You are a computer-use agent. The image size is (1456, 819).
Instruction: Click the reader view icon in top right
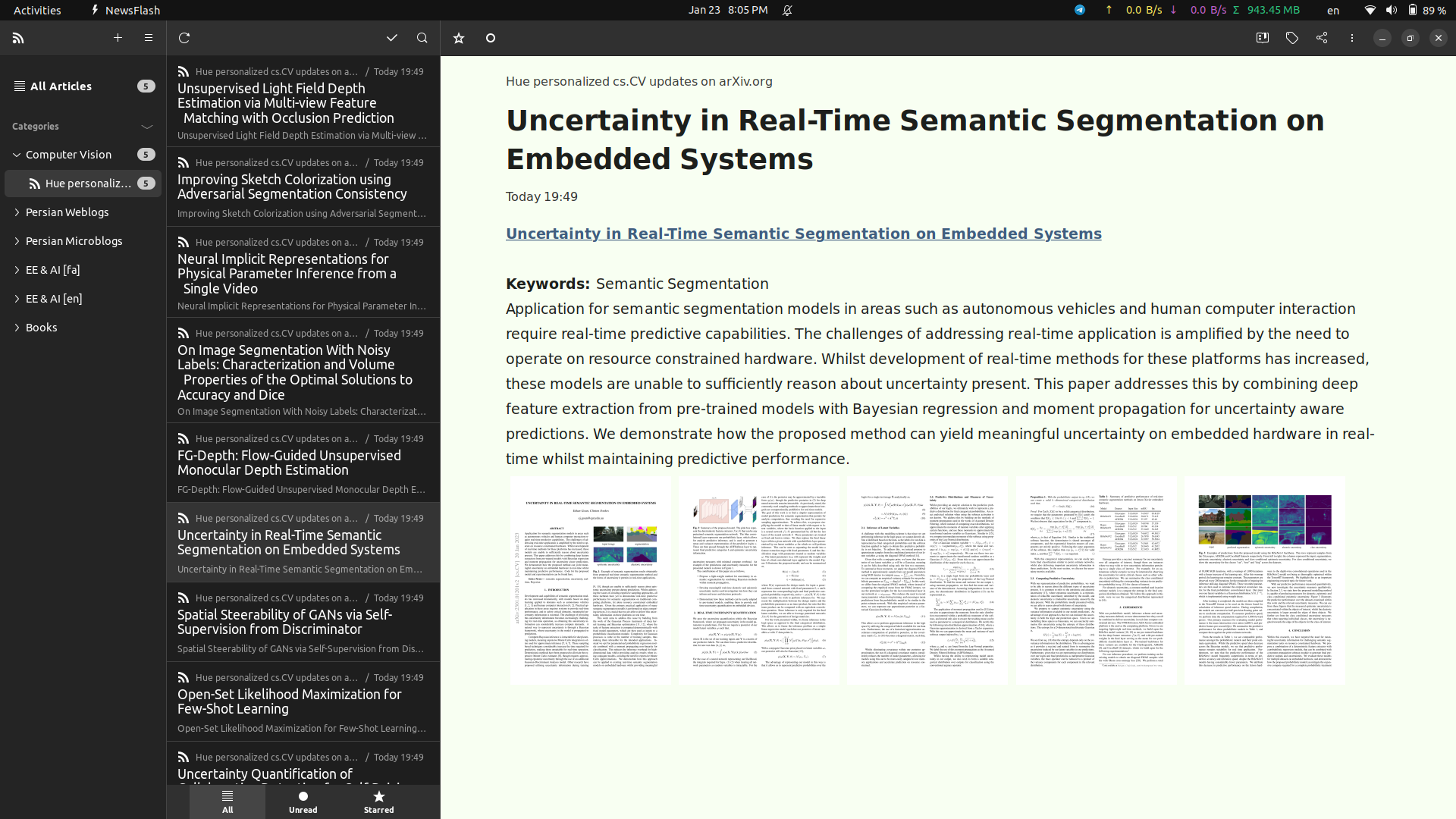pyautogui.click(x=1262, y=38)
